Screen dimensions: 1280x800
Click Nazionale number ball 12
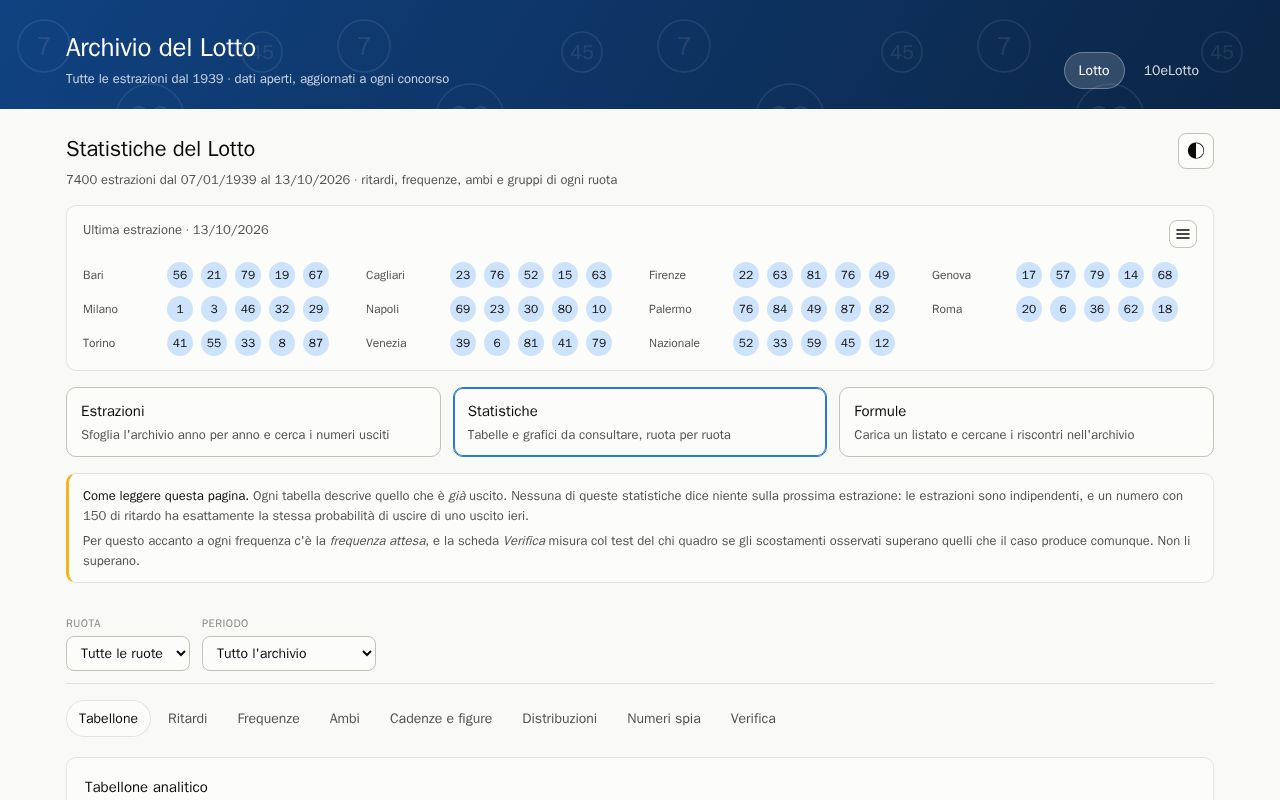click(x=882, y=343)
